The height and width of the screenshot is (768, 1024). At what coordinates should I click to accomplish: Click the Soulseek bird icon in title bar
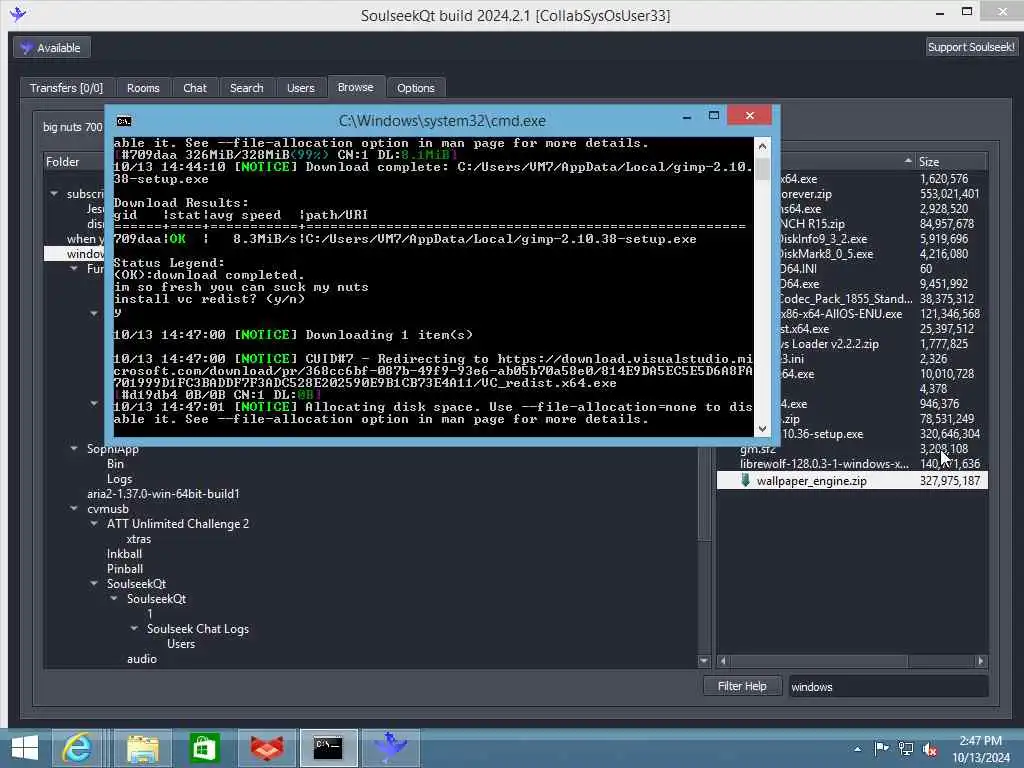18,14
